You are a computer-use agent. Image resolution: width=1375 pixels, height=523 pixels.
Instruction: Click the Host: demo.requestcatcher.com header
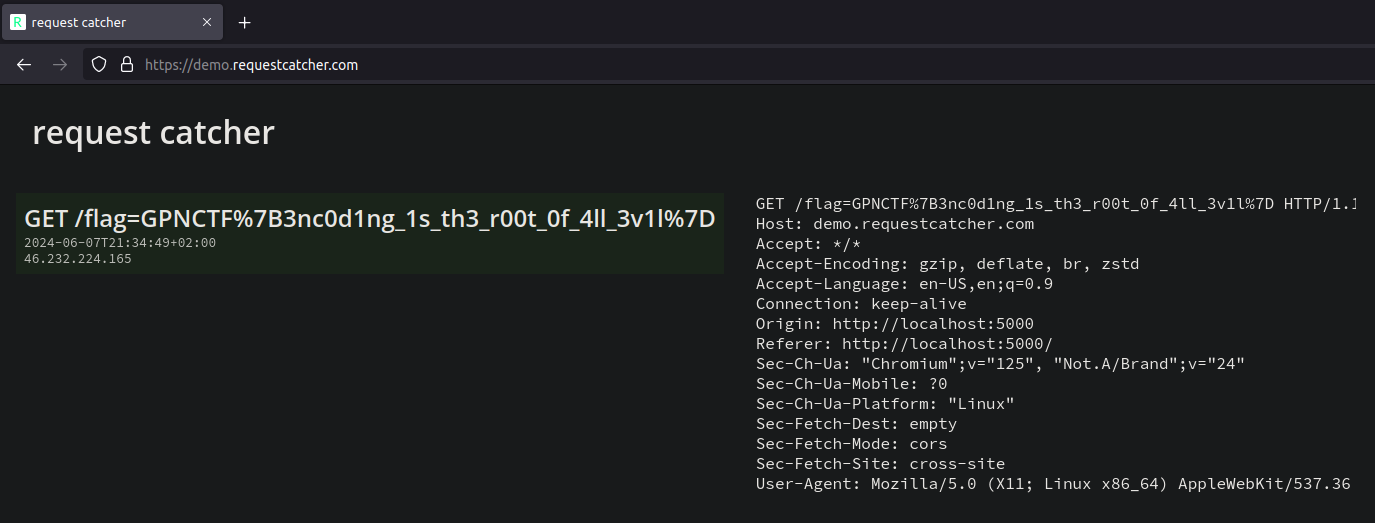(895, 224)
